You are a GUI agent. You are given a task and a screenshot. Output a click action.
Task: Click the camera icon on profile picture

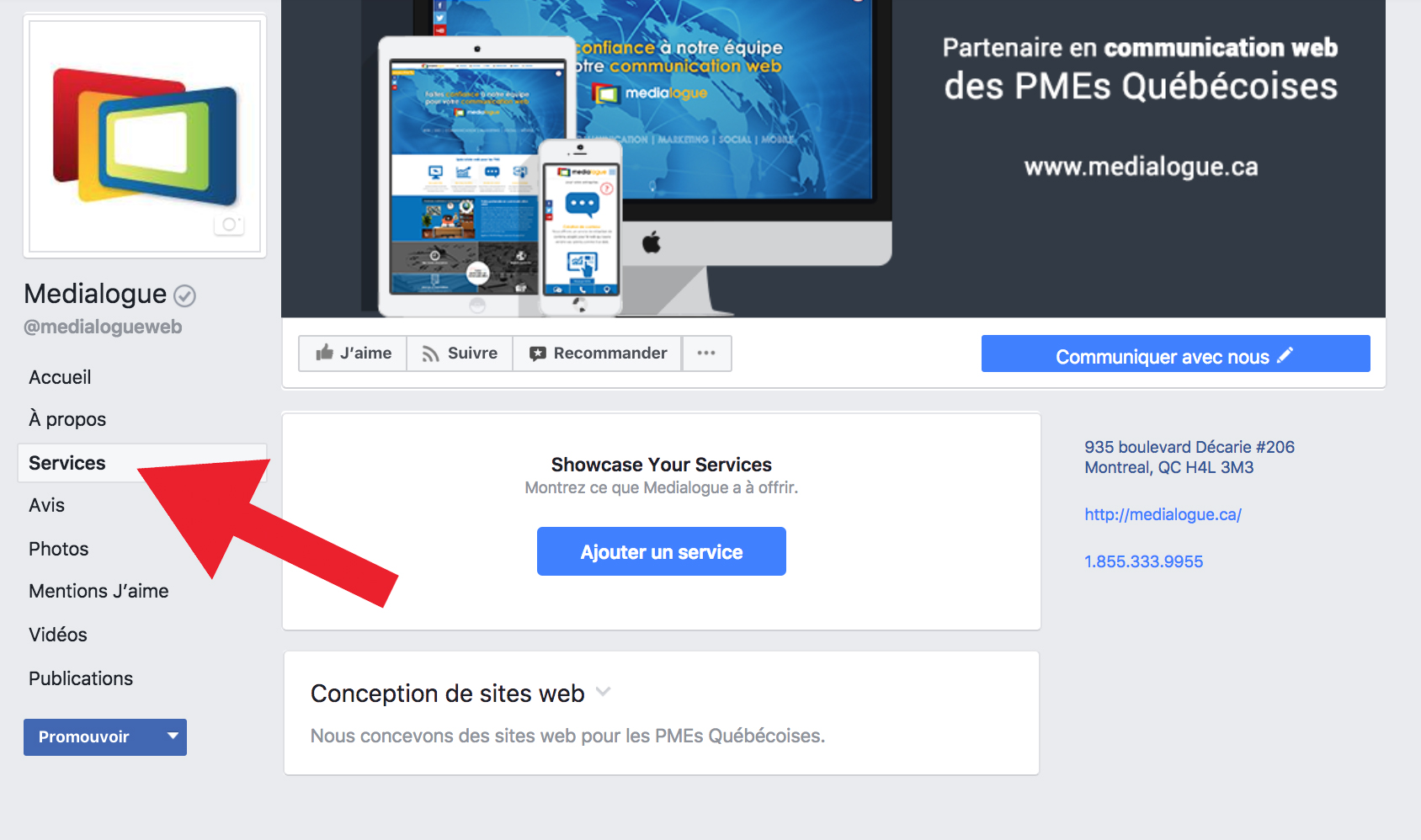(229, 225)
